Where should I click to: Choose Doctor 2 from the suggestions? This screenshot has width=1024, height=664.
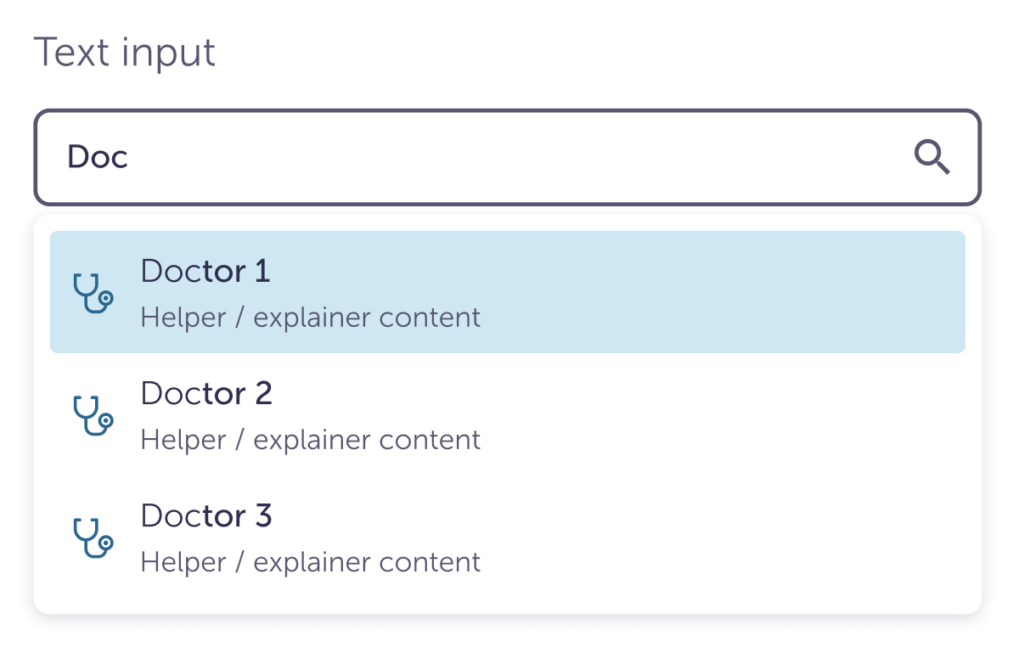pos(506,414)
